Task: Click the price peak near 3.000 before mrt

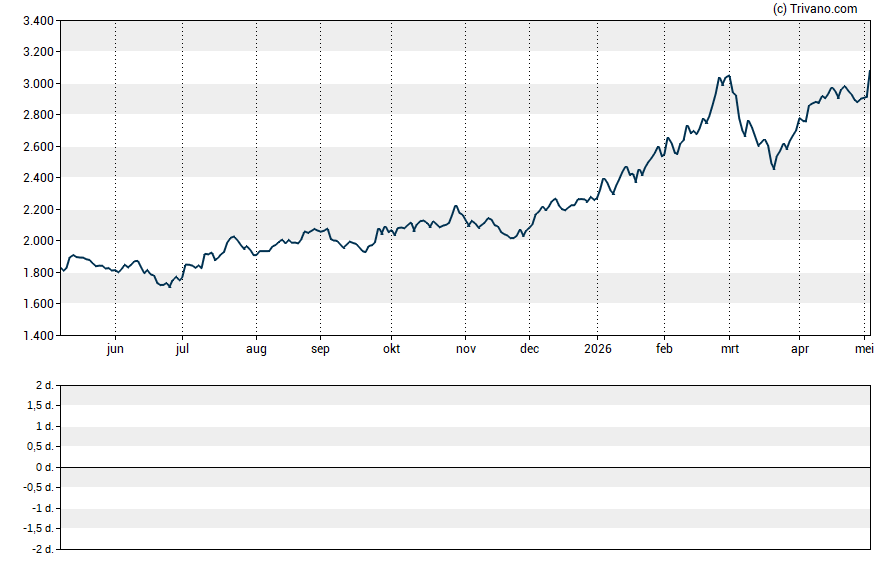Action: (729, 76)
